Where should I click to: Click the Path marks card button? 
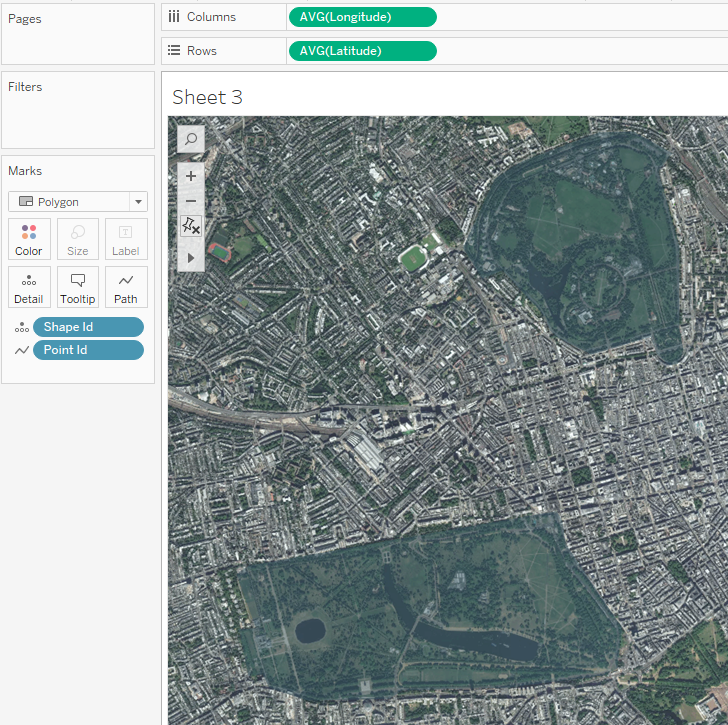pos(126,287)
